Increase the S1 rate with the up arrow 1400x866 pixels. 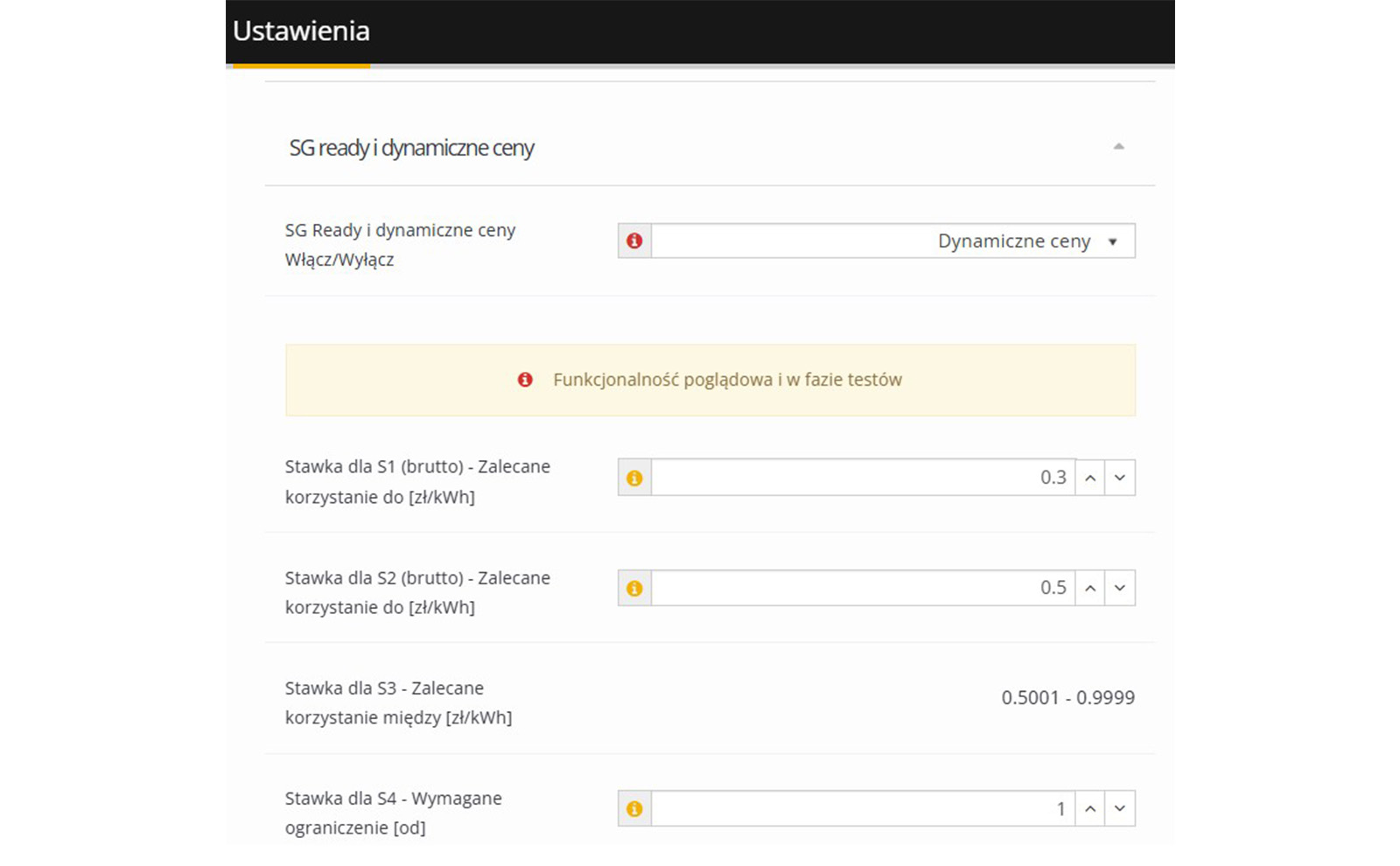1090,478
